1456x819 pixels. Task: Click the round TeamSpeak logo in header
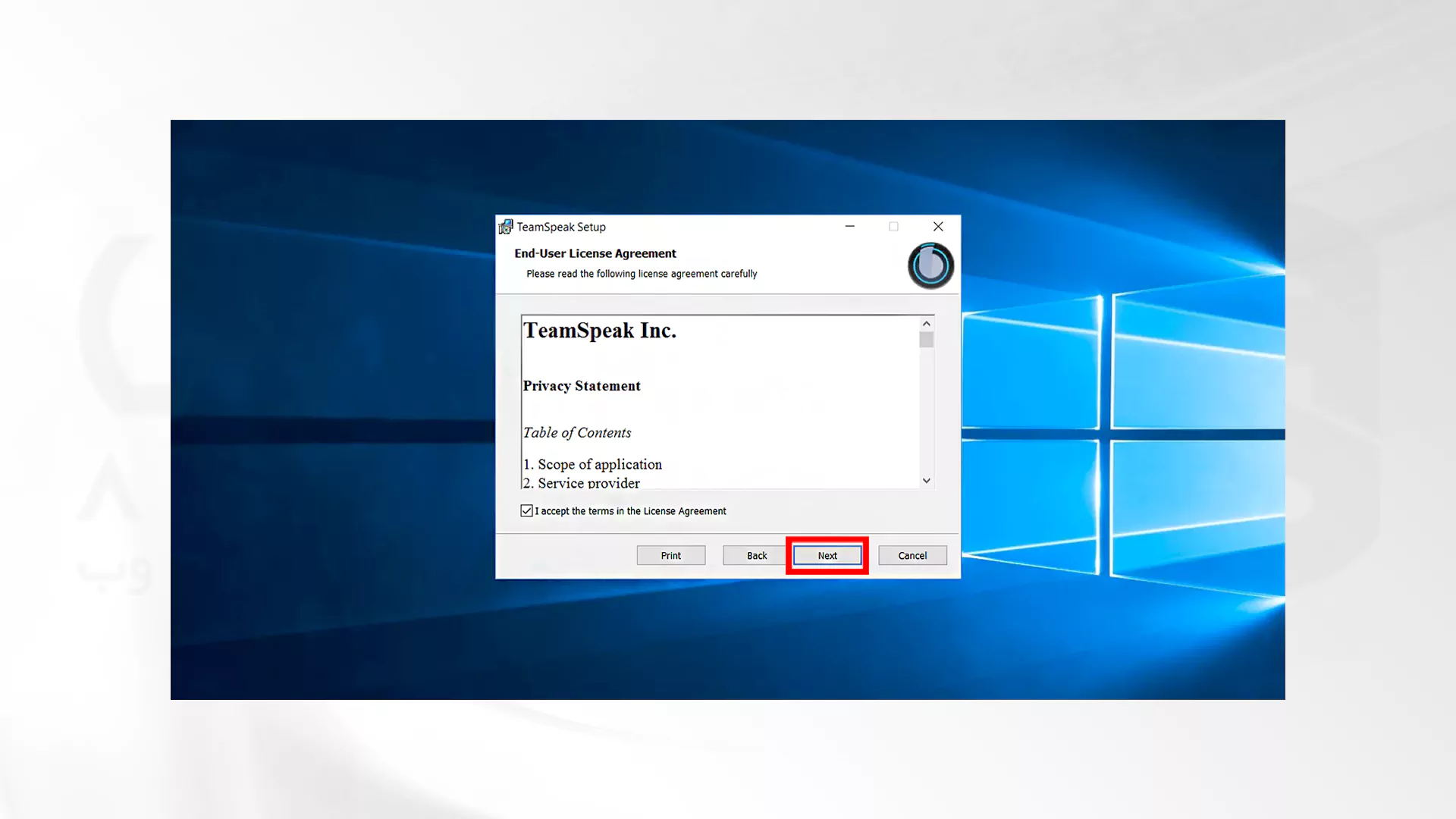(930, 265)
